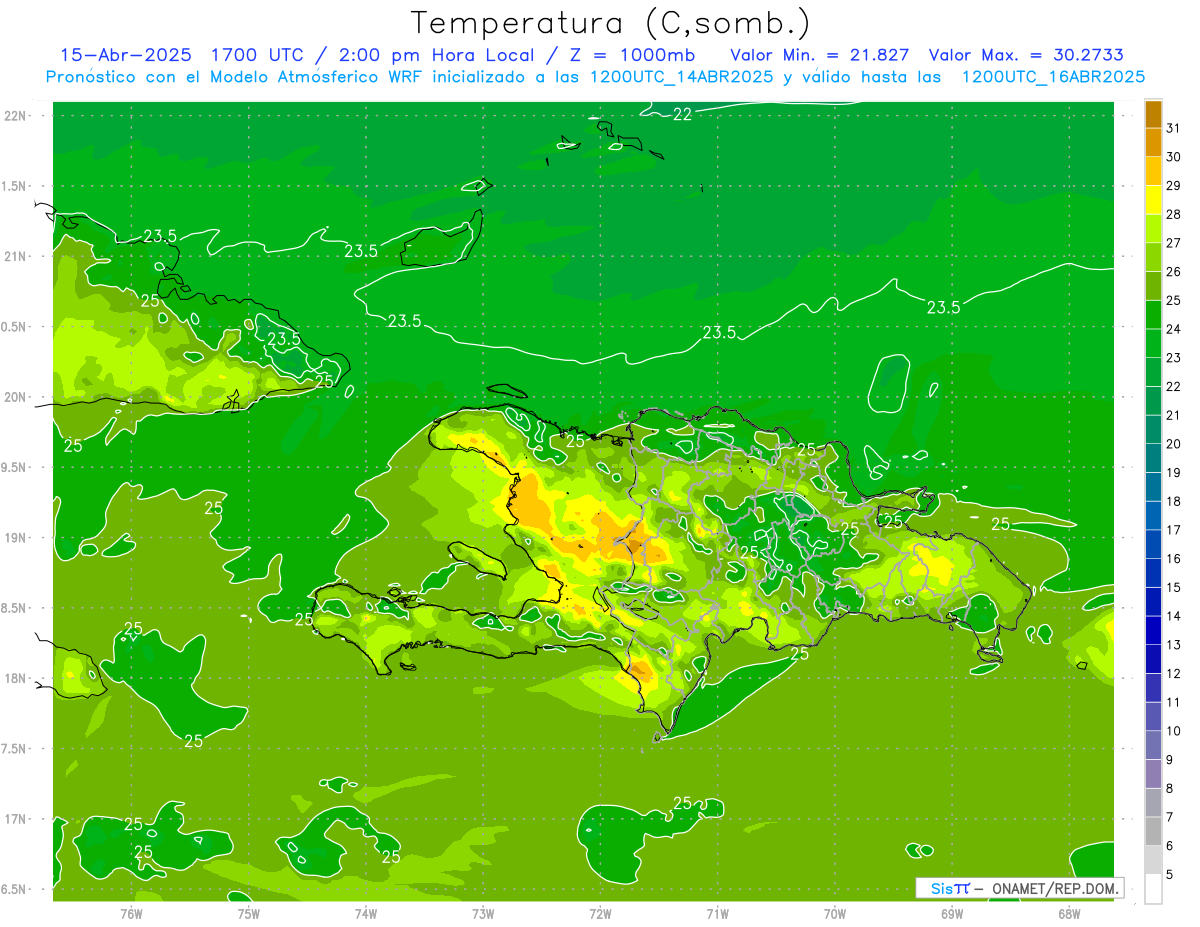Click the color legend value "15"
This screenshot has height=927, width=1200.
[x=1174, y=588]
